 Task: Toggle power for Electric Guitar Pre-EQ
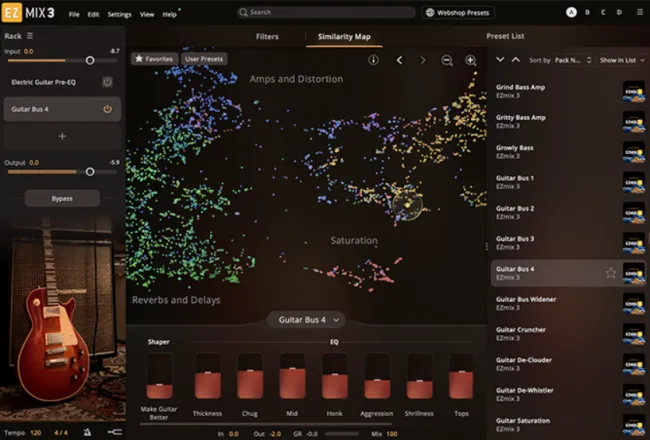click(107, 82)
